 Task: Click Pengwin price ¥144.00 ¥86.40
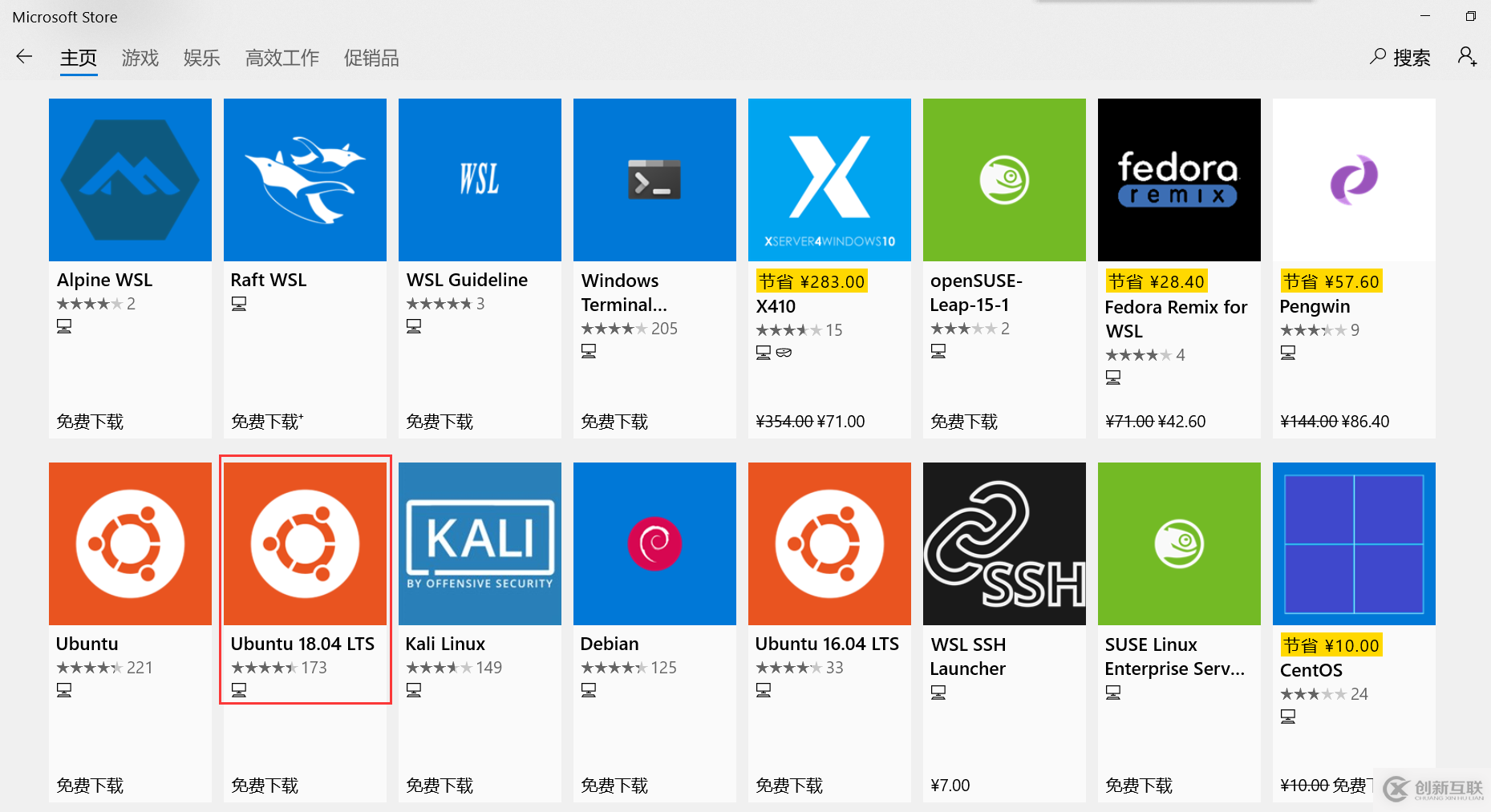(x=1335, y=422)
